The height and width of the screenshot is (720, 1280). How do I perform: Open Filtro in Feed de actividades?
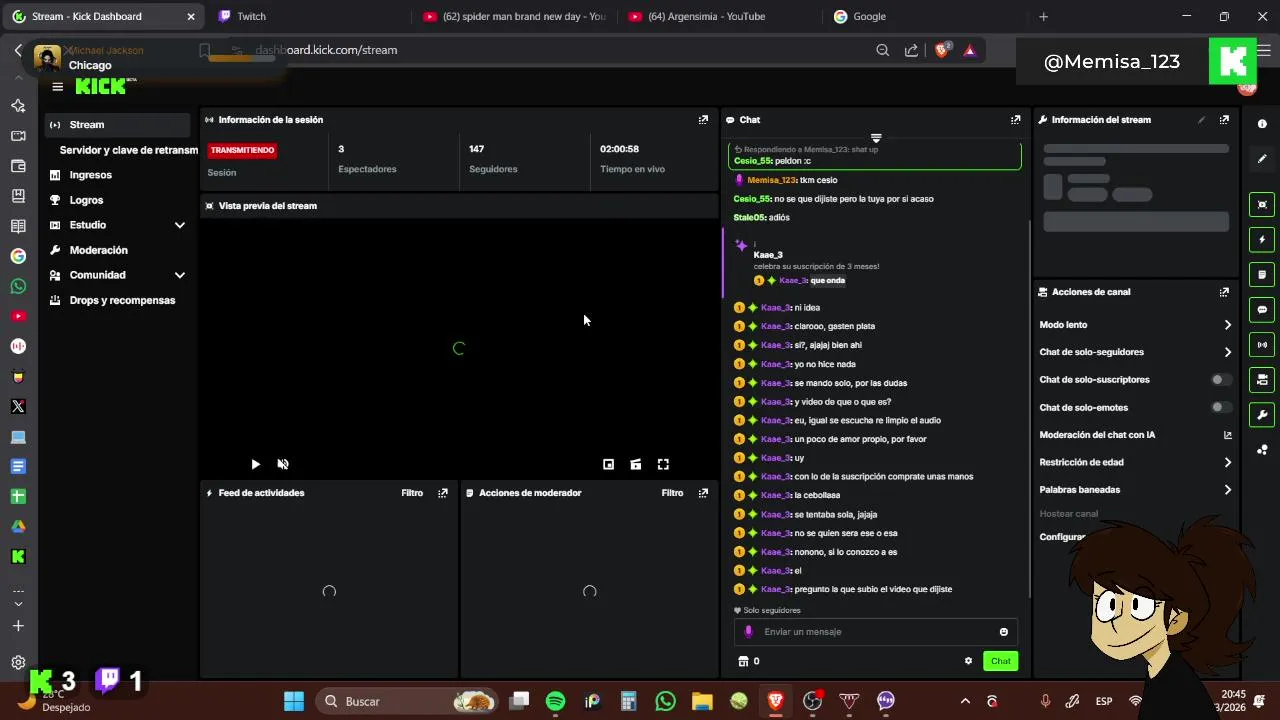click(412, 493)
